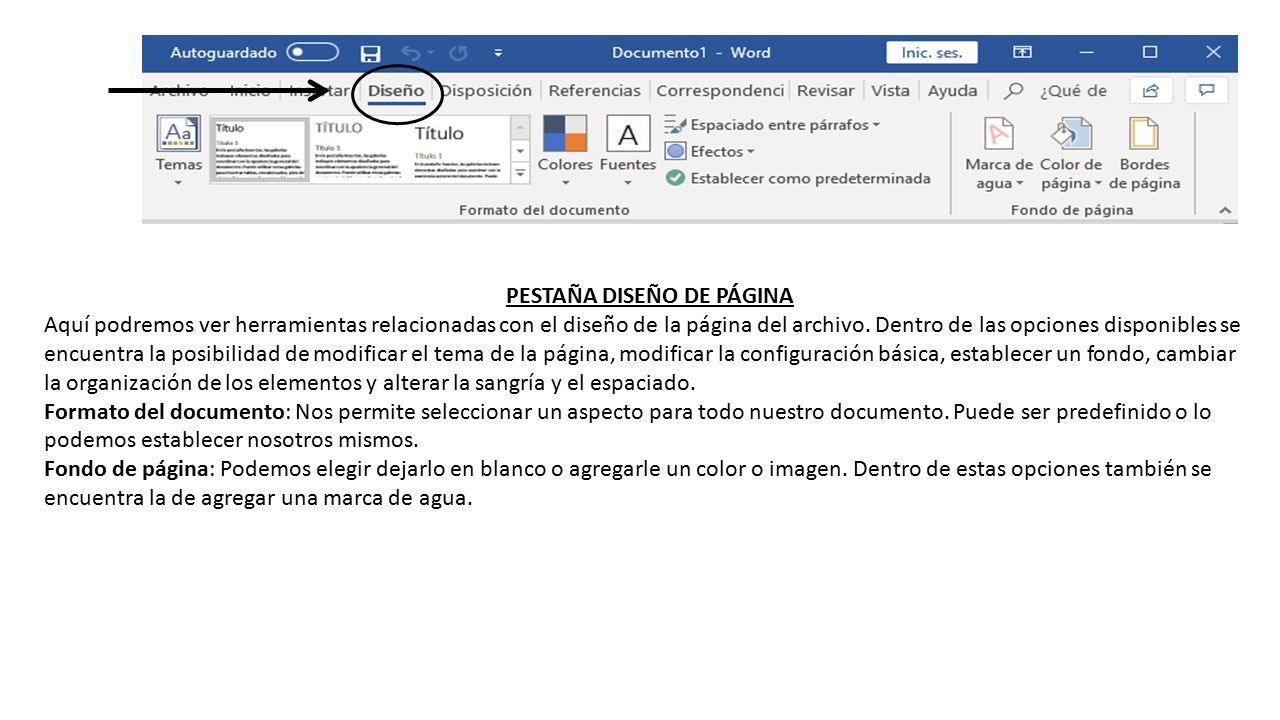Click the Color de página icon

click(x=1071, y=134)
